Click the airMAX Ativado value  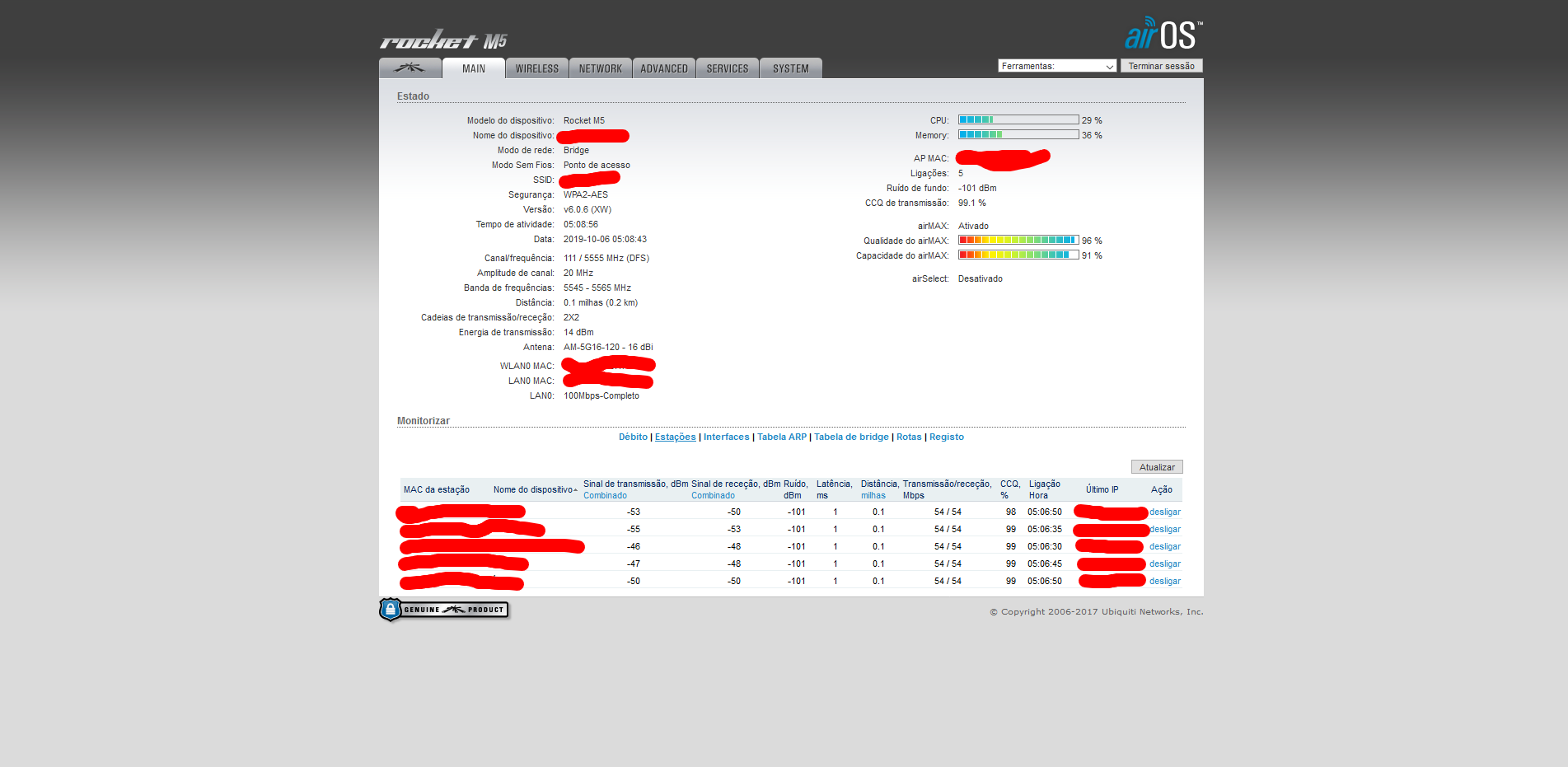tap(973, 226)
